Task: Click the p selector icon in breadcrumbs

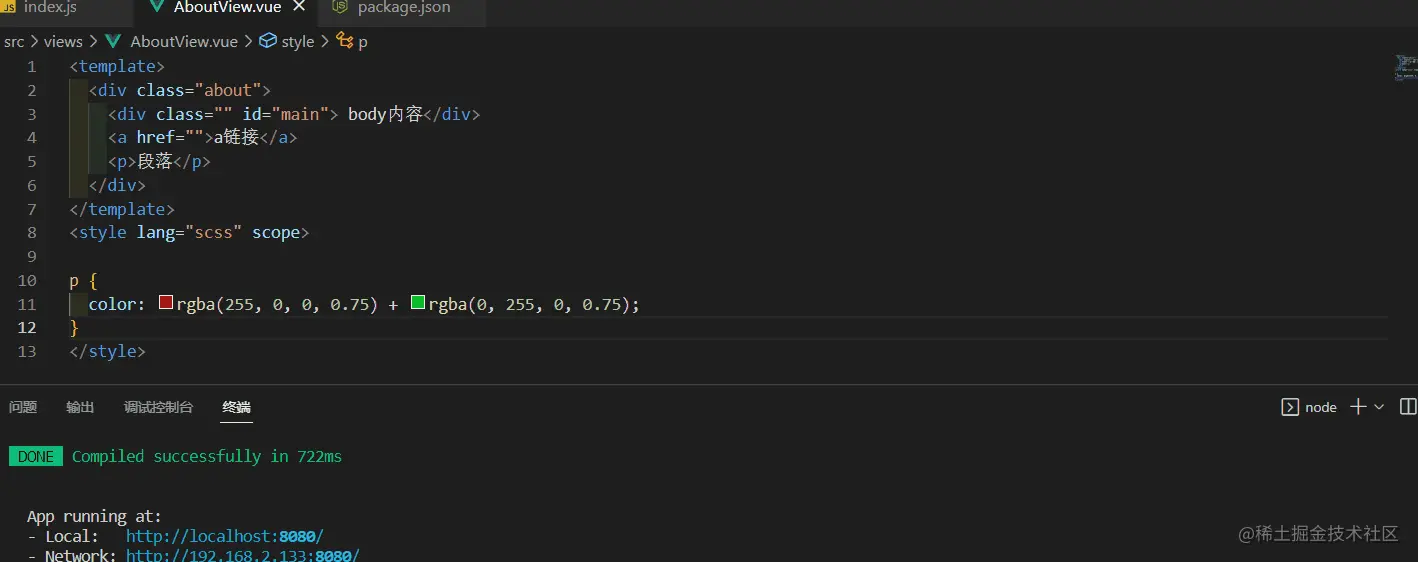Action: pos(345,41)
